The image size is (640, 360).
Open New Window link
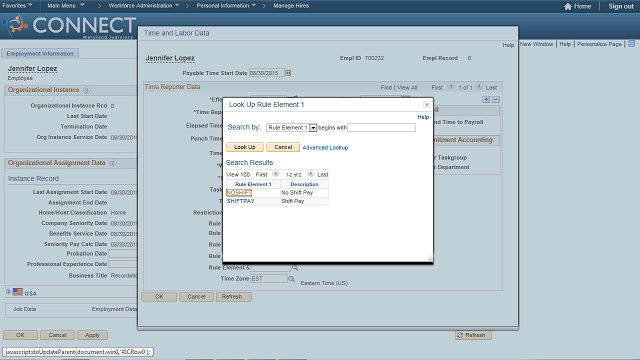(x=536, y=44)
